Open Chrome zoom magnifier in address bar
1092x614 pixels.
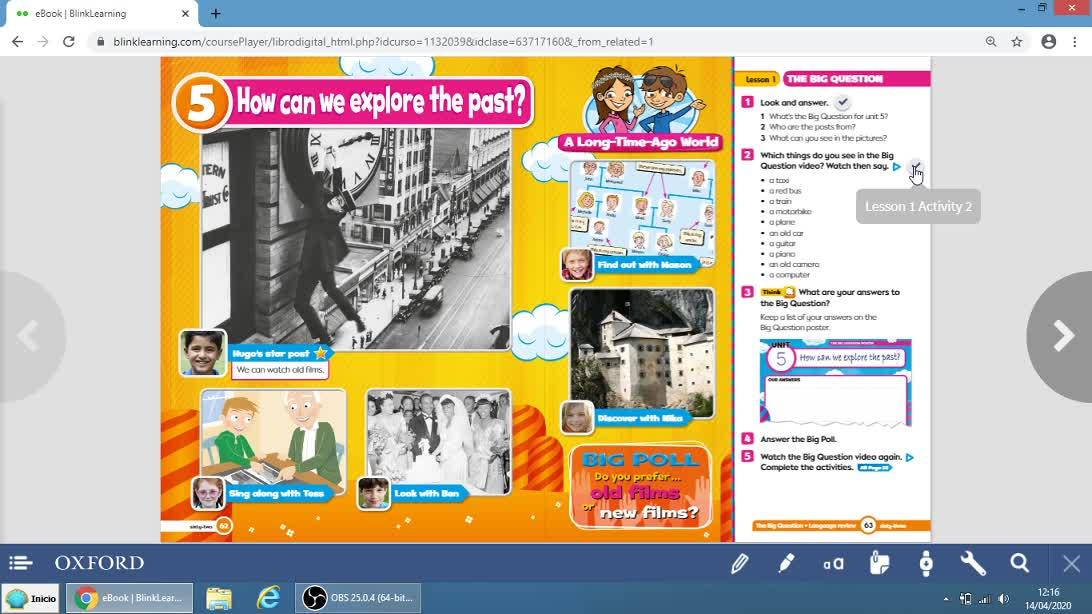tap(991, 42)
